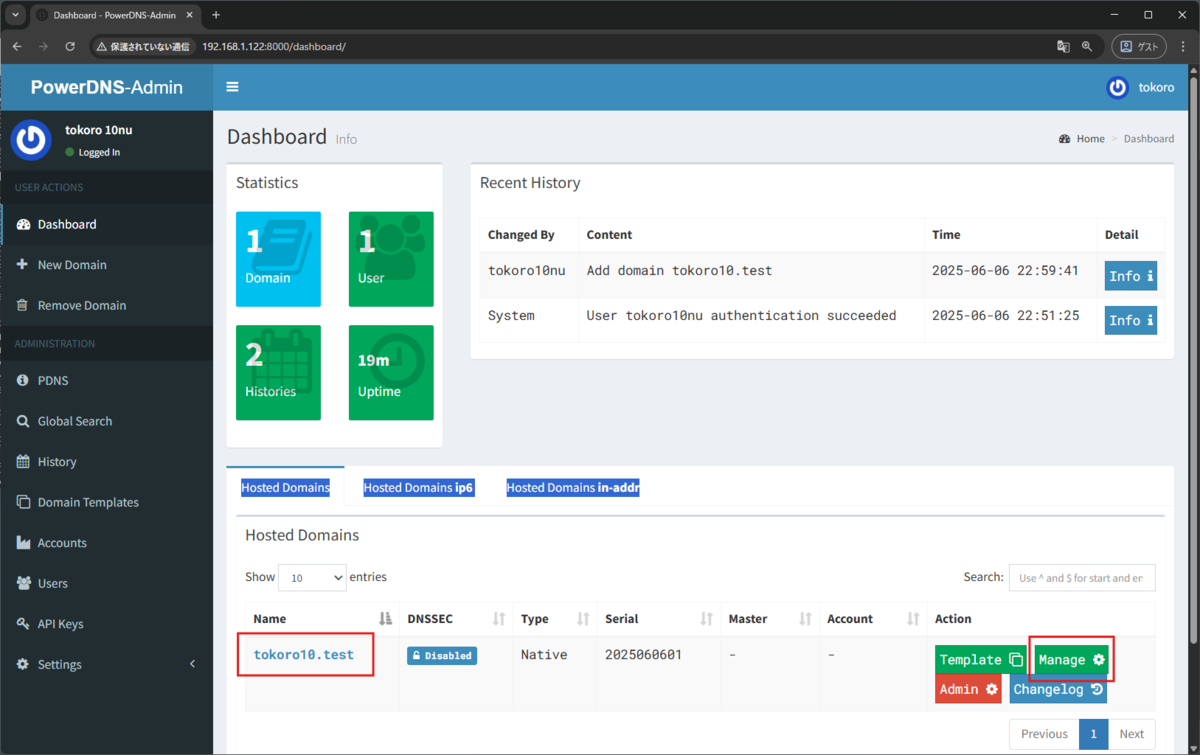Screen dimensions: 1200x755
Task: Open browser tab search dropdown
Action: coord(14,15)
